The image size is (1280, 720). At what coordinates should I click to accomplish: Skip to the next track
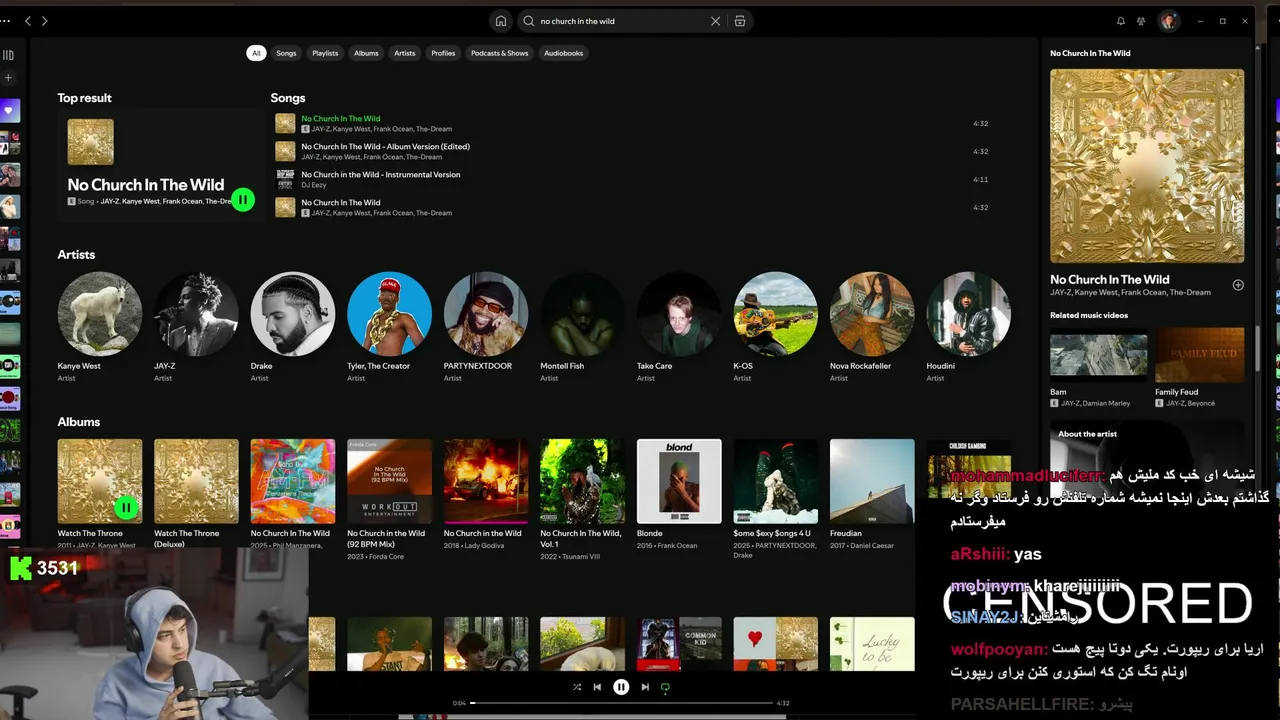click(645, 687)
